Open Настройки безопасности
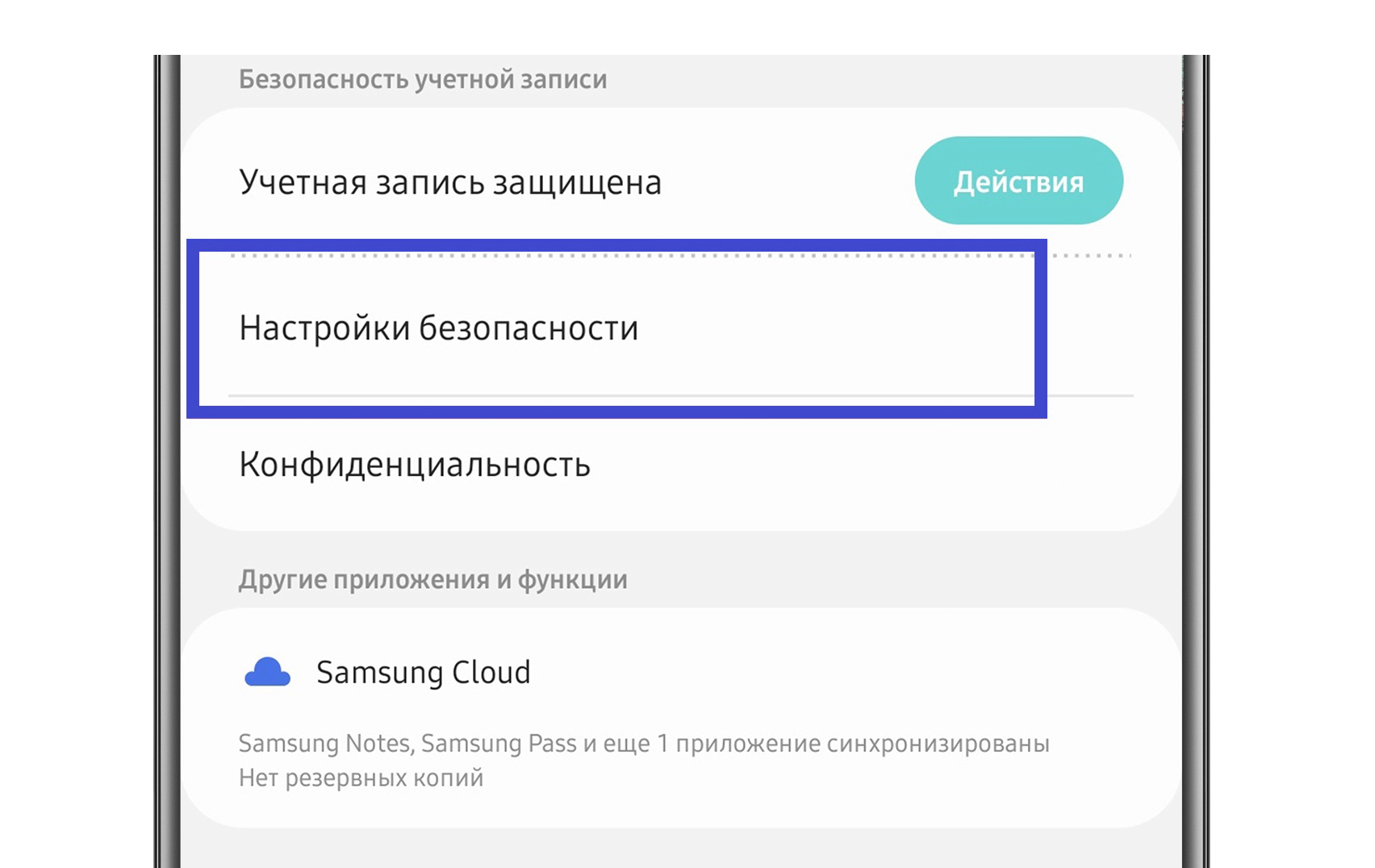Viewport: 1375px width, 868px height. 438,328
